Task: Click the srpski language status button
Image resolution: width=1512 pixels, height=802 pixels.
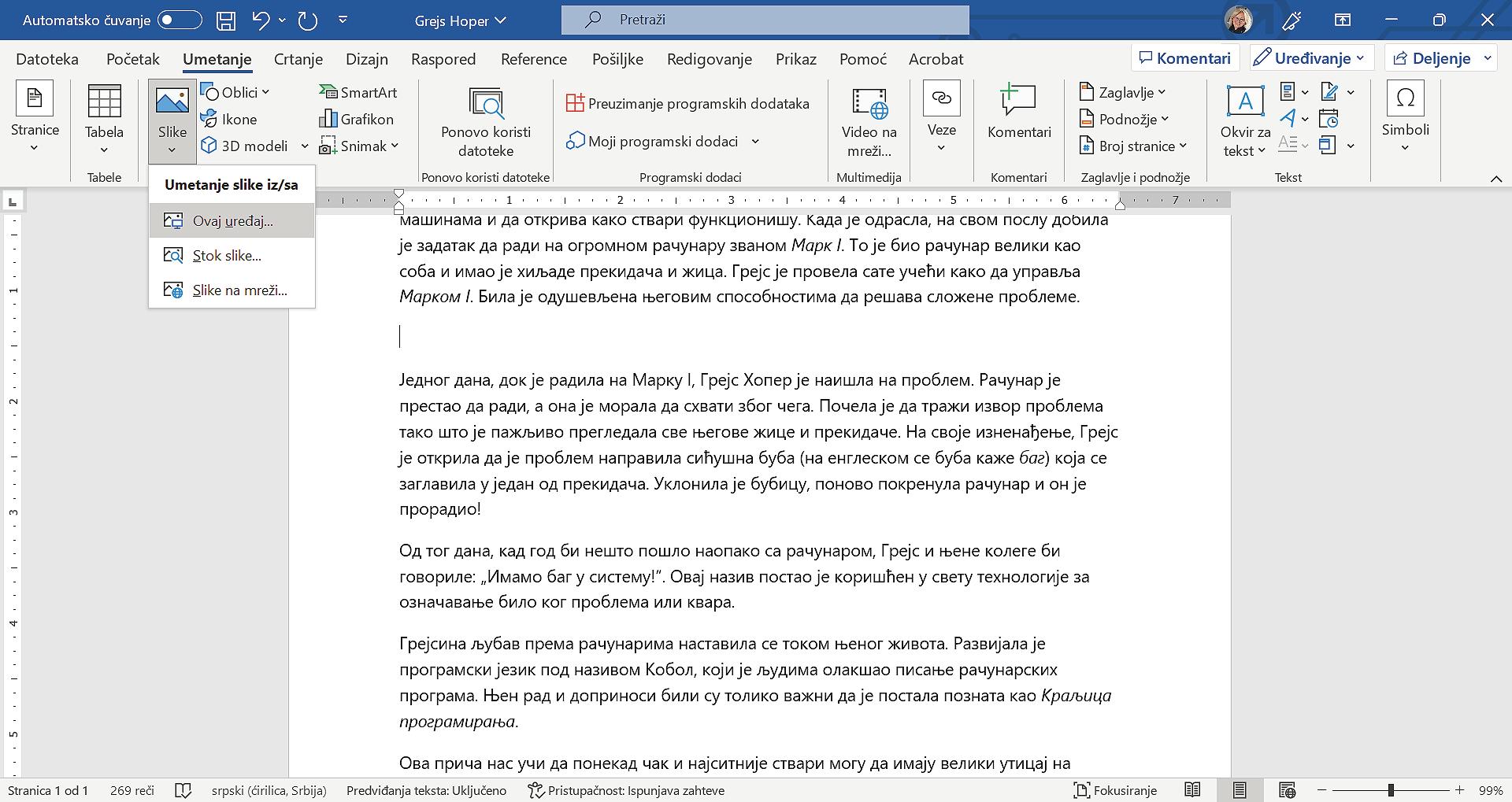Action: 269,790
